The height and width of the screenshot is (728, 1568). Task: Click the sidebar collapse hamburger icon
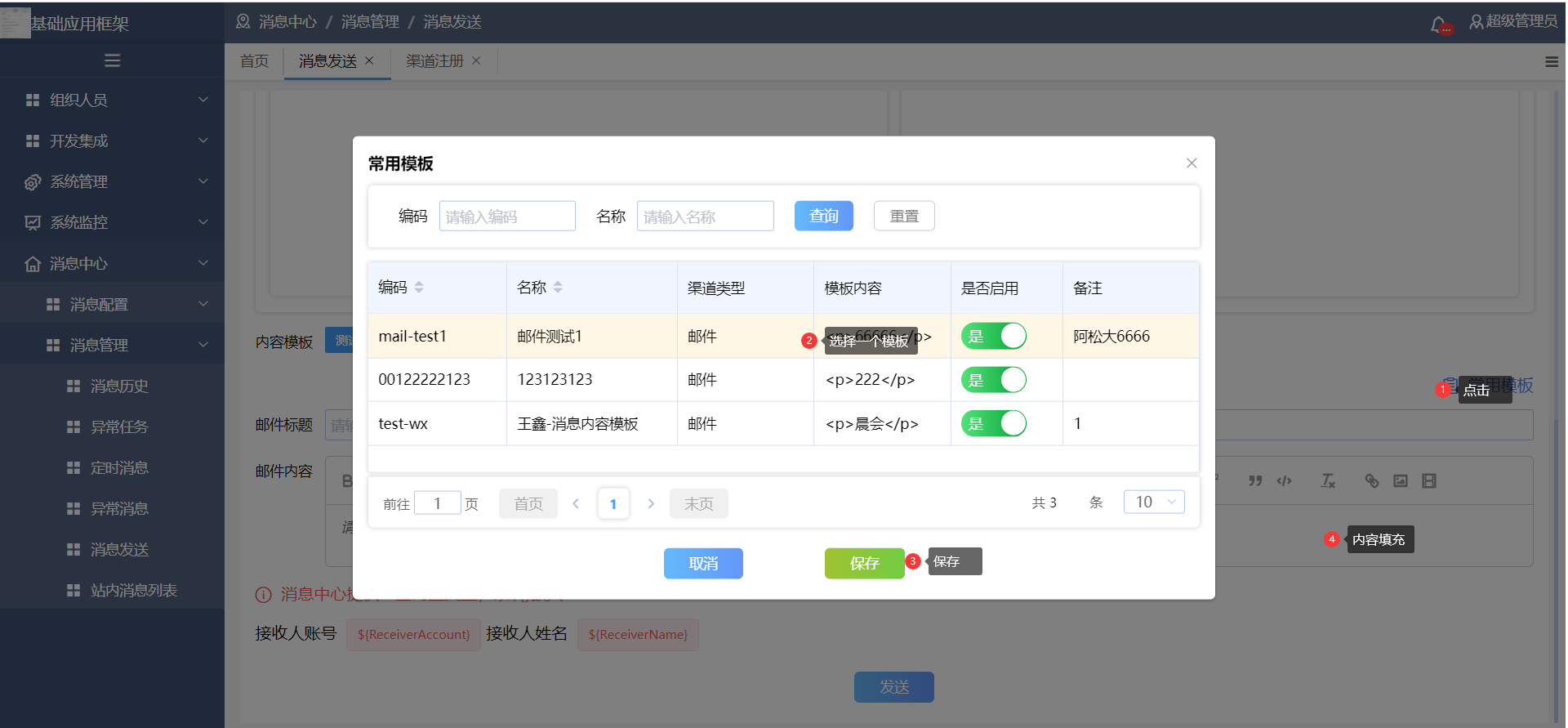113,60
